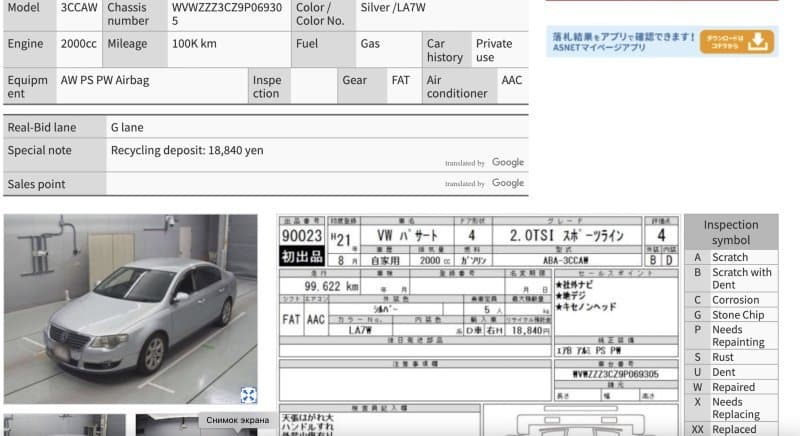Click the 'AAC' air conditioner value in table
Screen dimensions: 800x436
point(512,81)
